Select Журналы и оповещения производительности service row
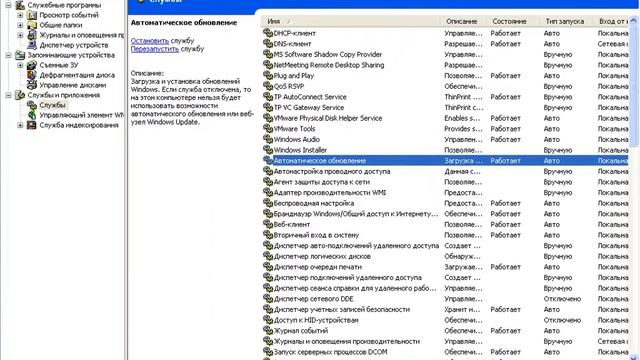Viewport: 640px width, 360px height. click(x=445, y=341)
